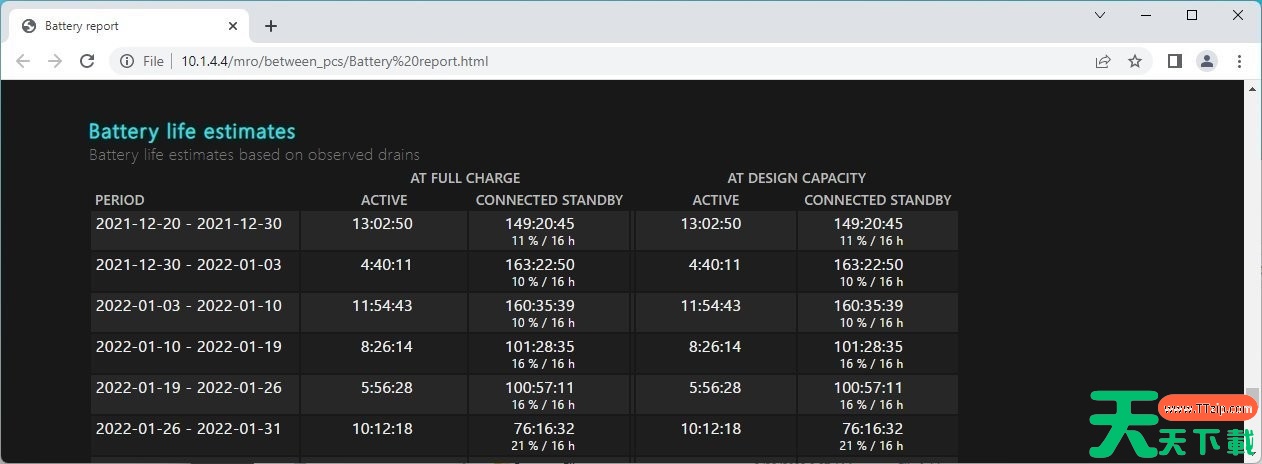Image resolution: width=1262 pixels, height=464 pixels.
Task: Toggle the browser side panel
Action: [x=1175, y=61]
